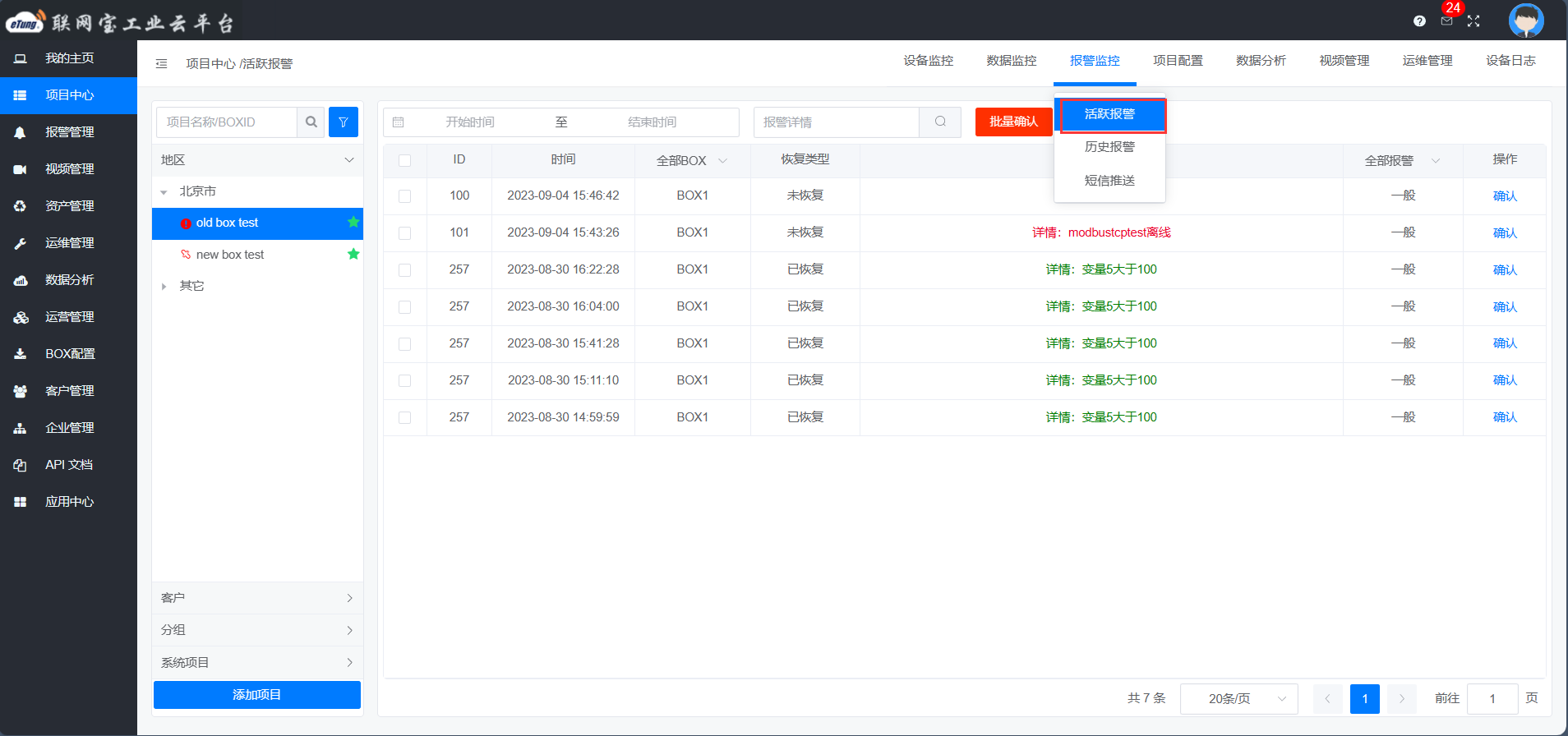Open the 全部BOX column filter dropdown
The width and height of the screenshot is (1568, 736).
pos(692,161)
